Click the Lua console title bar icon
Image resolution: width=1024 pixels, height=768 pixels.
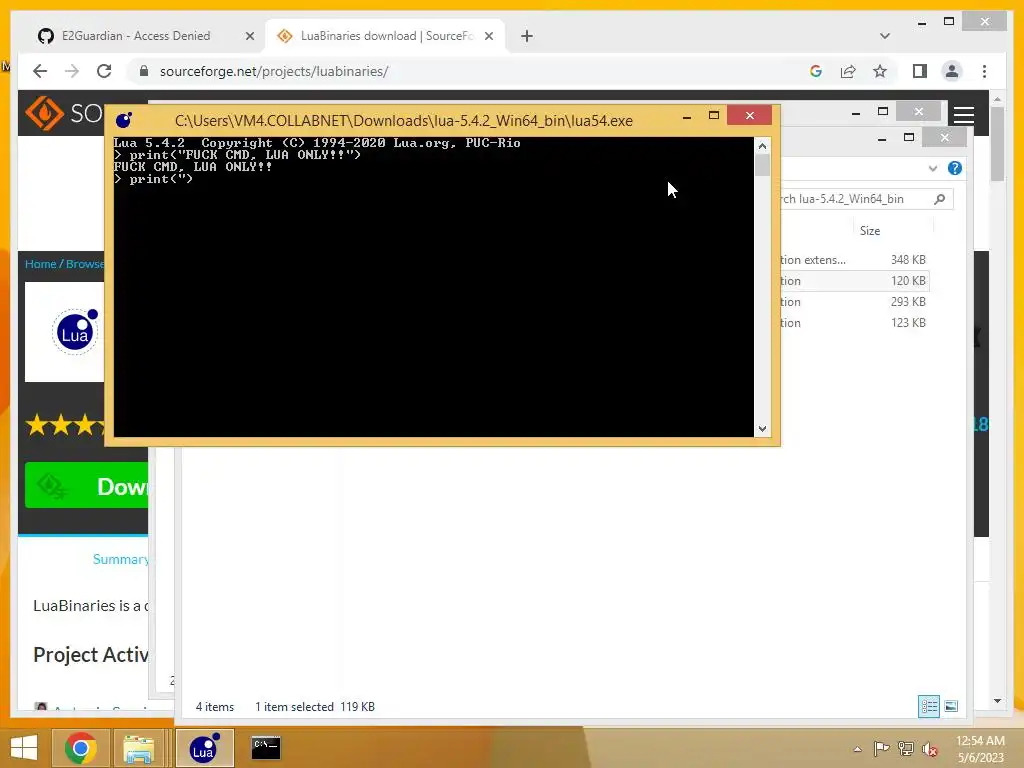click(x=123, y=120)
